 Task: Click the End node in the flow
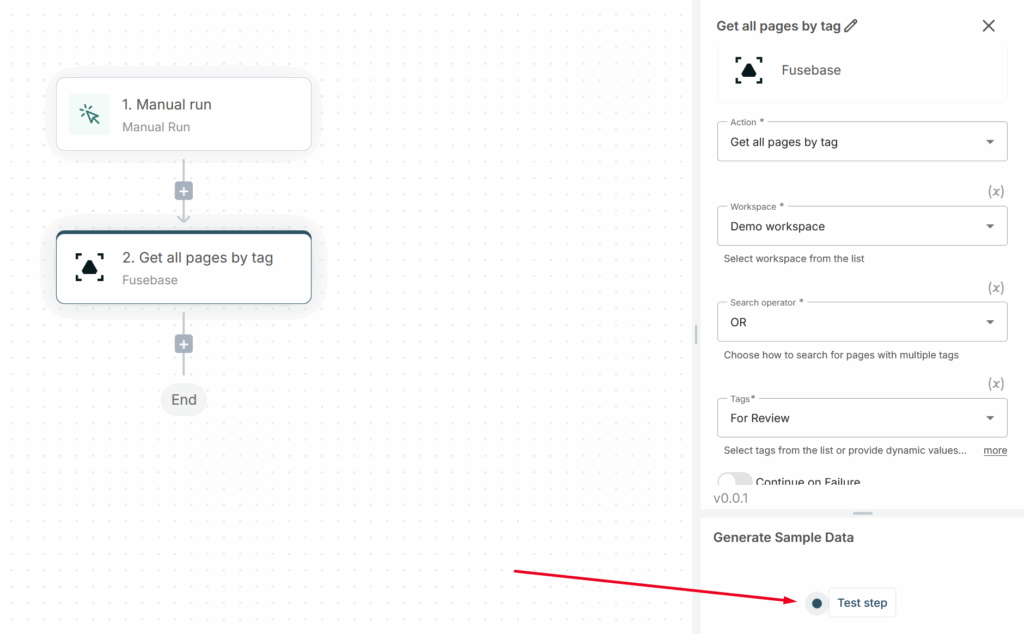pos(184,400)
